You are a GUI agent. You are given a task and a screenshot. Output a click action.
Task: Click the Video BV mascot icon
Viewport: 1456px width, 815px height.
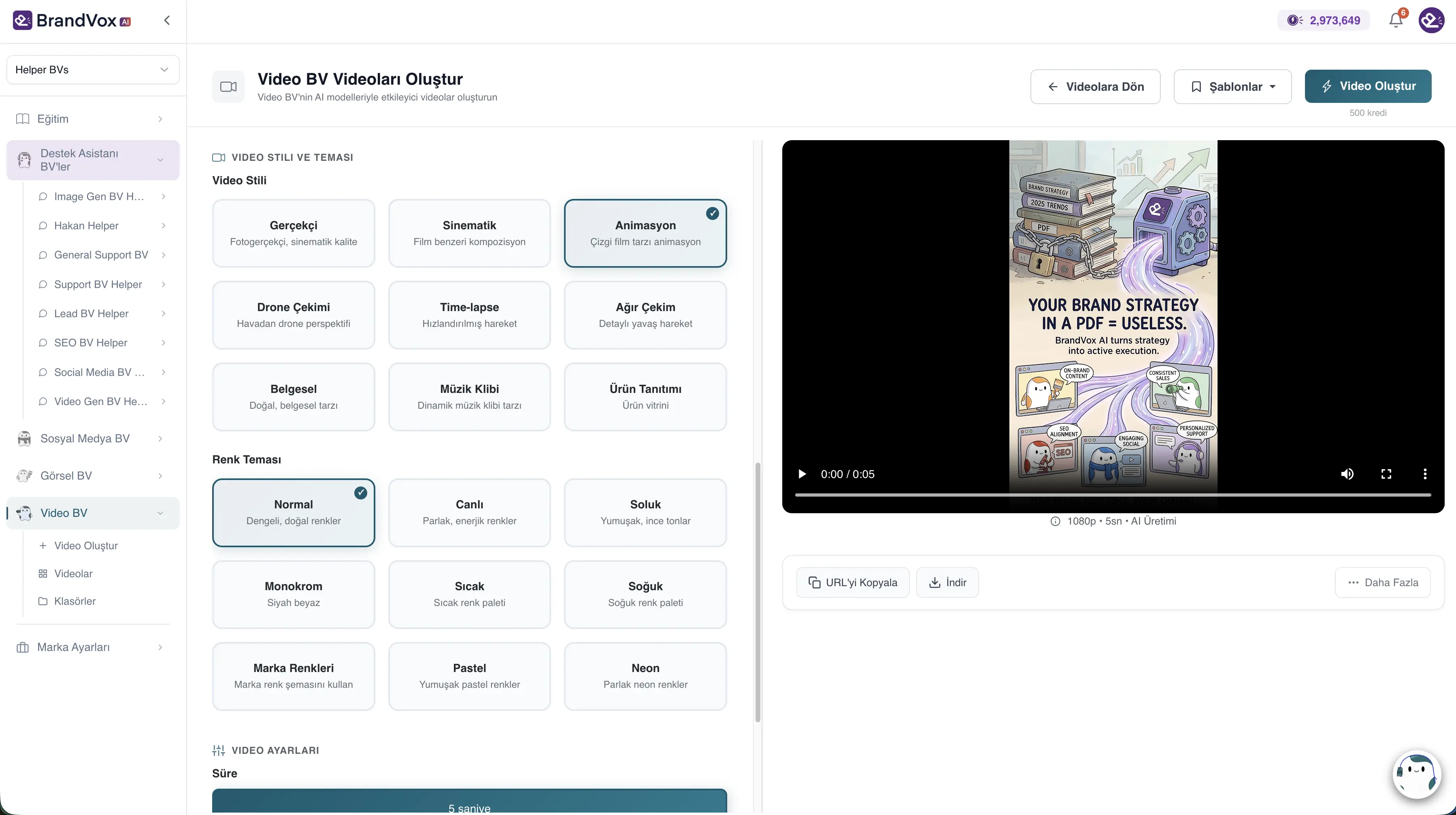click(24, 513)
